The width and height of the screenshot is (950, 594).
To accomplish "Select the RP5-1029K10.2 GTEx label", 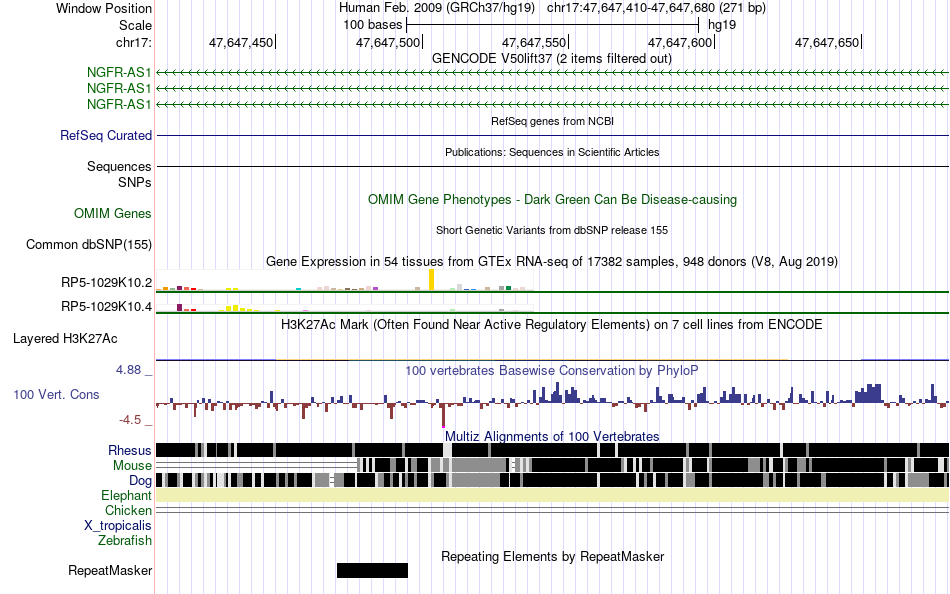I will [107, 282].
